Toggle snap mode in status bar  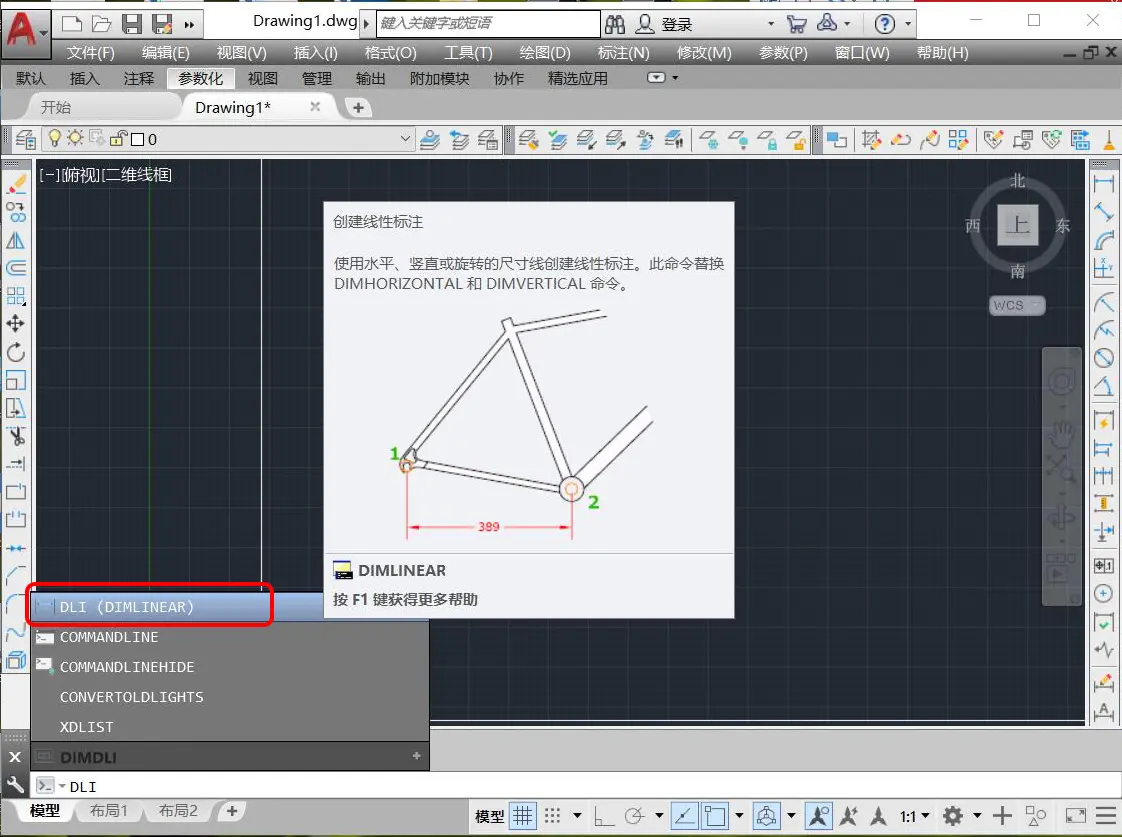tap(552, 816)
